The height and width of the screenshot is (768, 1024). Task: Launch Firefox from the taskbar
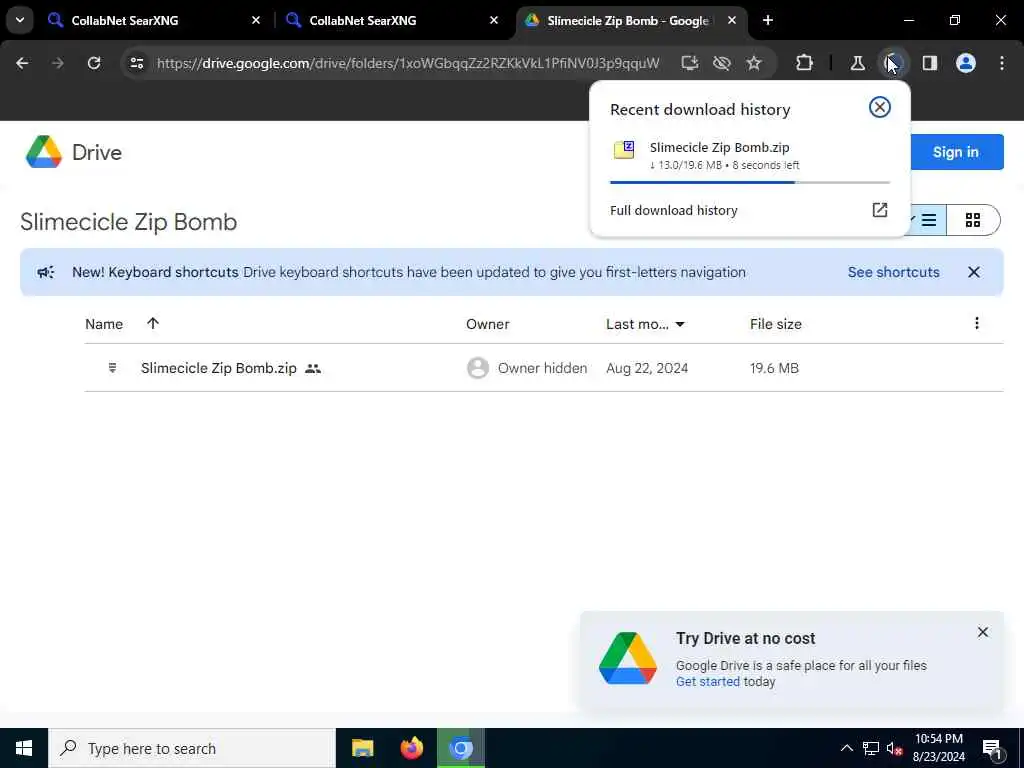411,748
